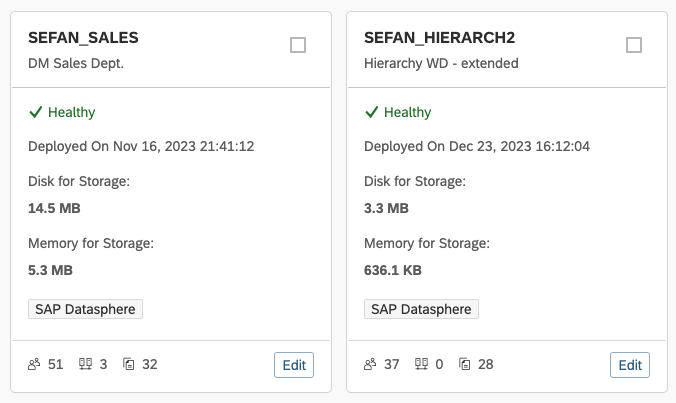Image resolution: width=676 pixels, height=403 pixels.
Task: Click the DM Sales Dept. description
Action: pyautogui.click(x=76, y=63)
